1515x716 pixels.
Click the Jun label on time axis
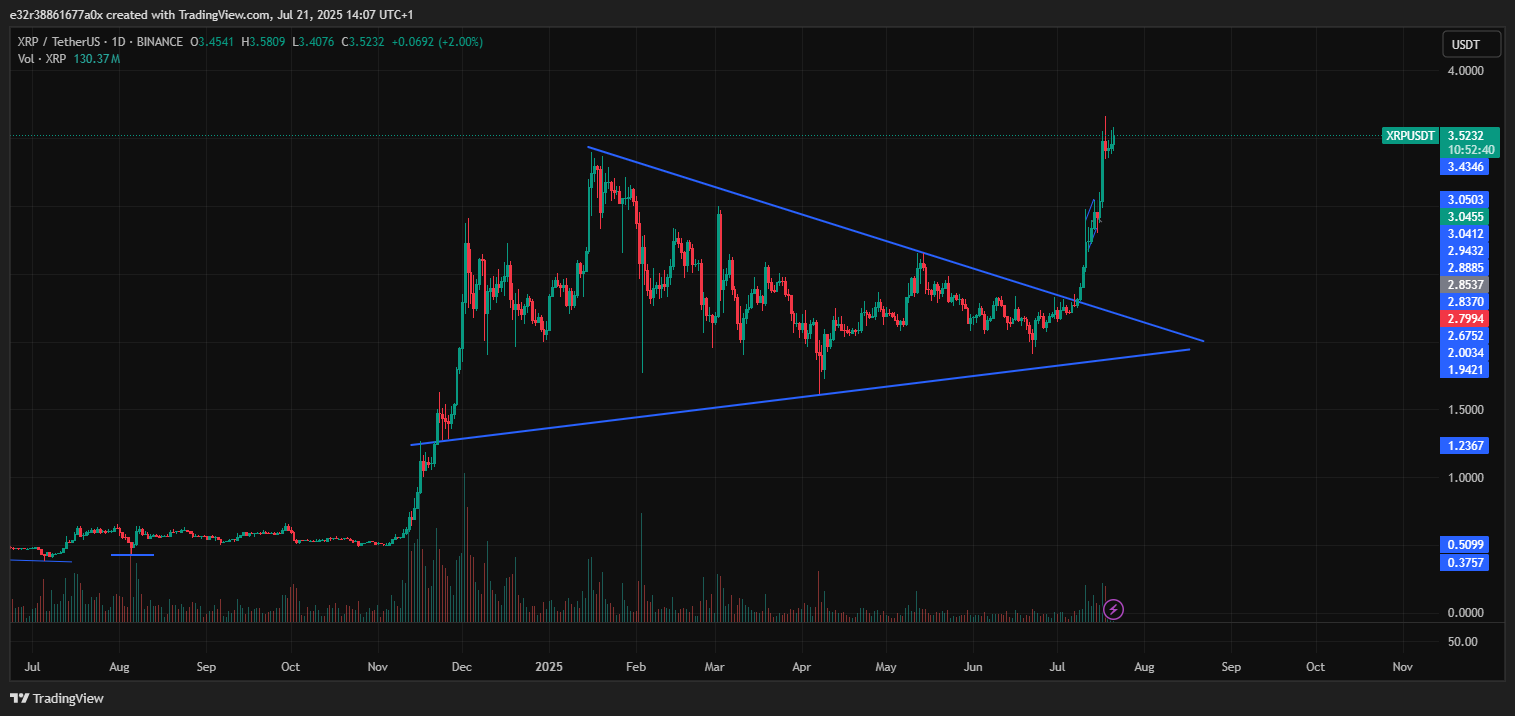[972, 666]
